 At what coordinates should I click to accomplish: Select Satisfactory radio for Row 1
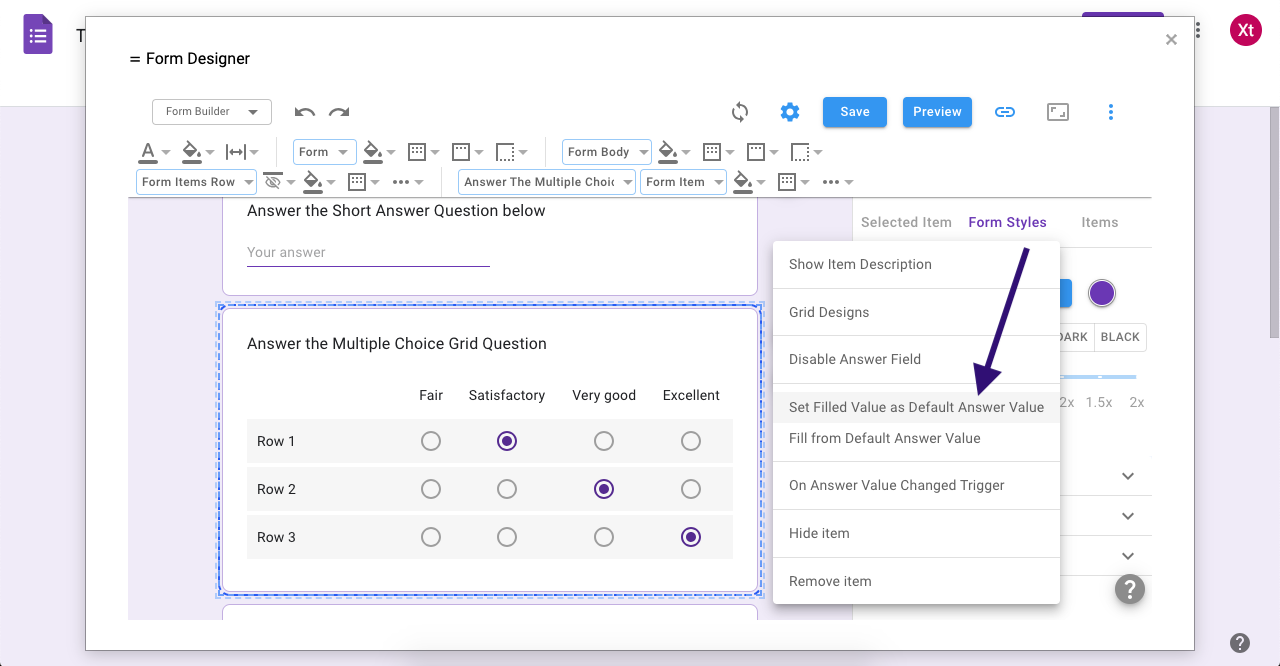click(507, 441)
